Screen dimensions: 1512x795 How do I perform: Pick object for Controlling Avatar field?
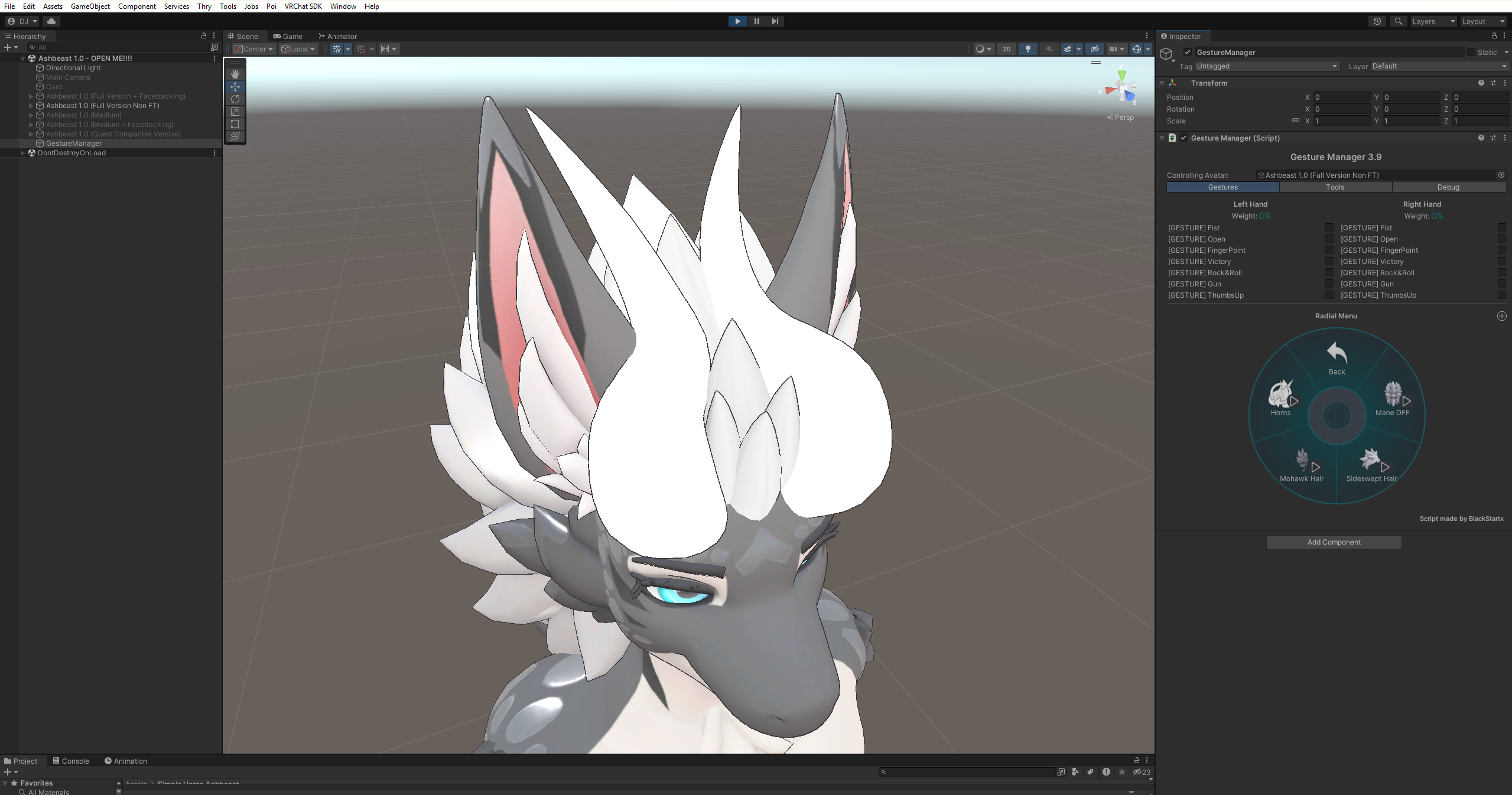click(x=1501, y=175)
